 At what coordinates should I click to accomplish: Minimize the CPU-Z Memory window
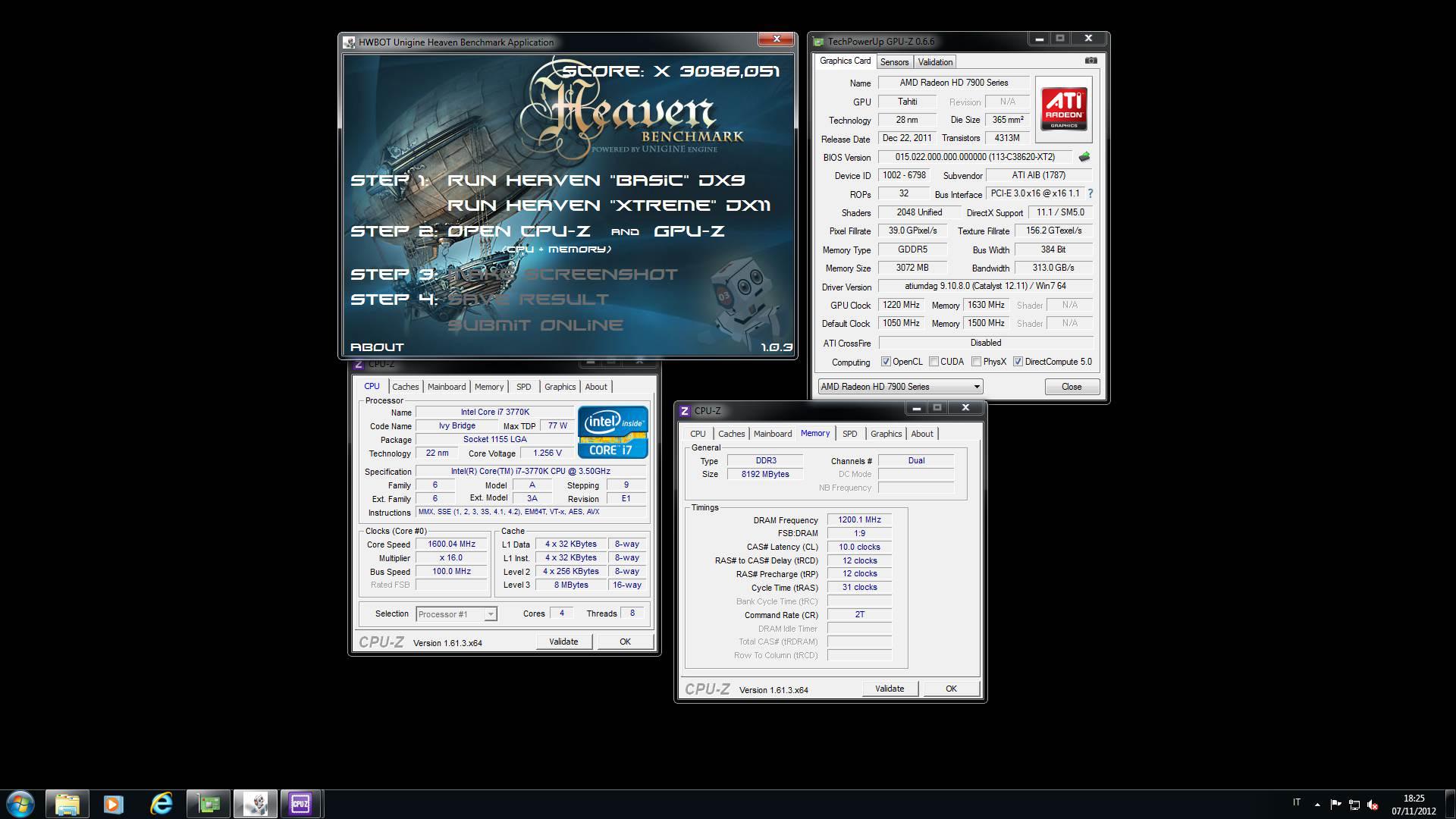pyautogui.click(x=916, y=408)
